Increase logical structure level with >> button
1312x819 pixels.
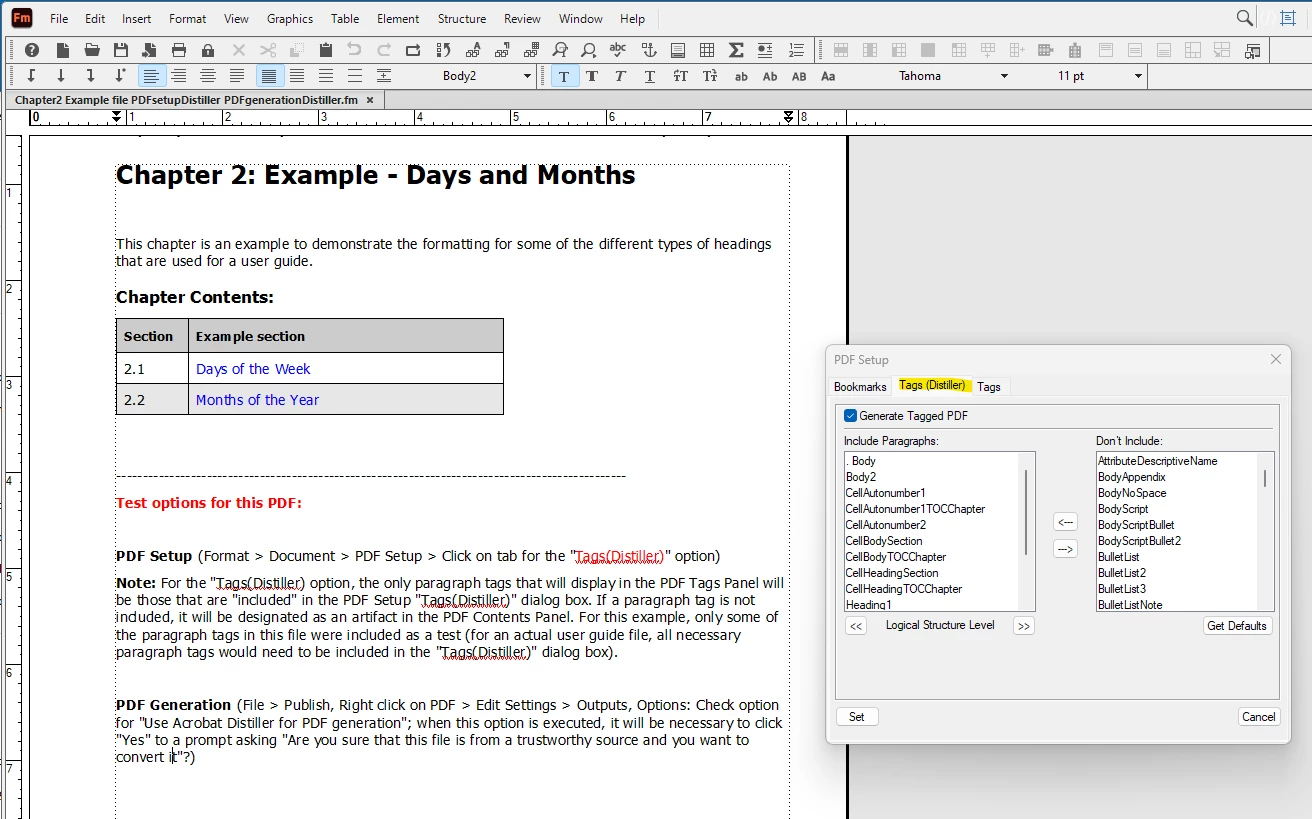click(x=1023, y=626)
